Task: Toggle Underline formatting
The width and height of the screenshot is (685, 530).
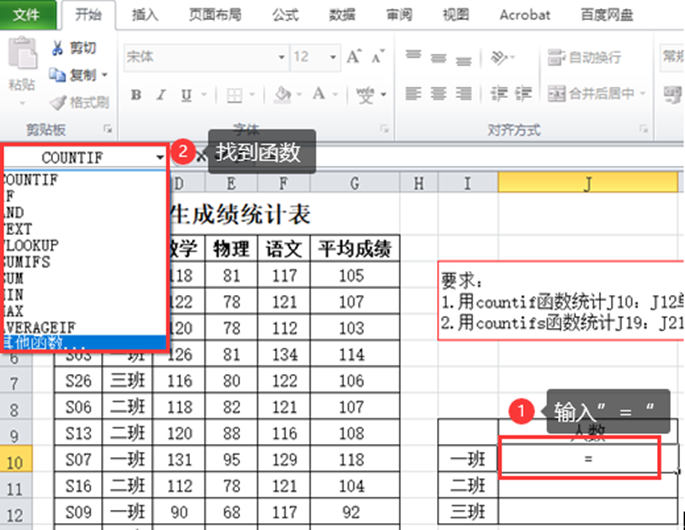Action: 187,95
